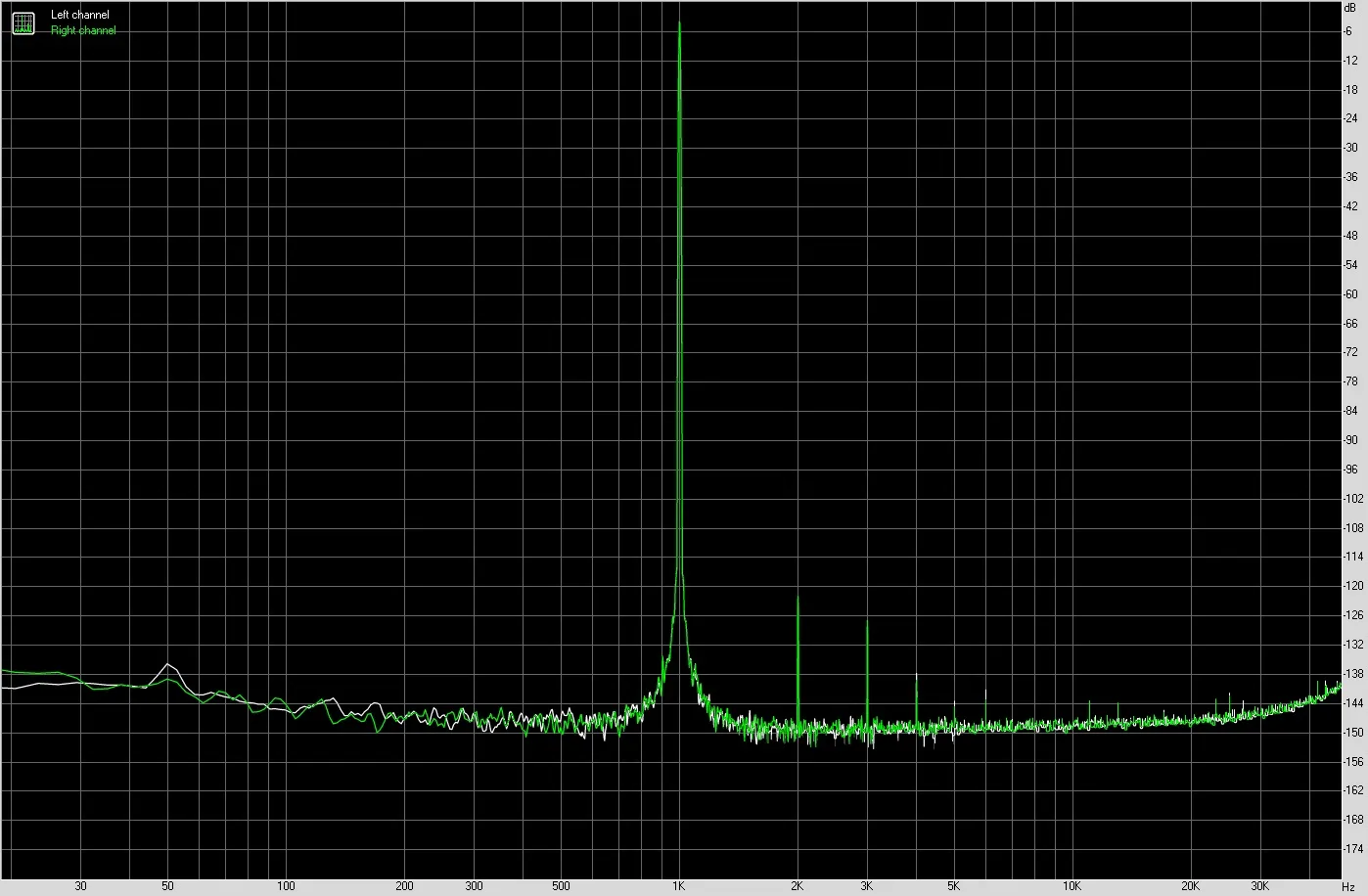Click the bottom-left 30 Hz axis label
The height and width of the screenshot is (896, 1368).
pos(80,886)
